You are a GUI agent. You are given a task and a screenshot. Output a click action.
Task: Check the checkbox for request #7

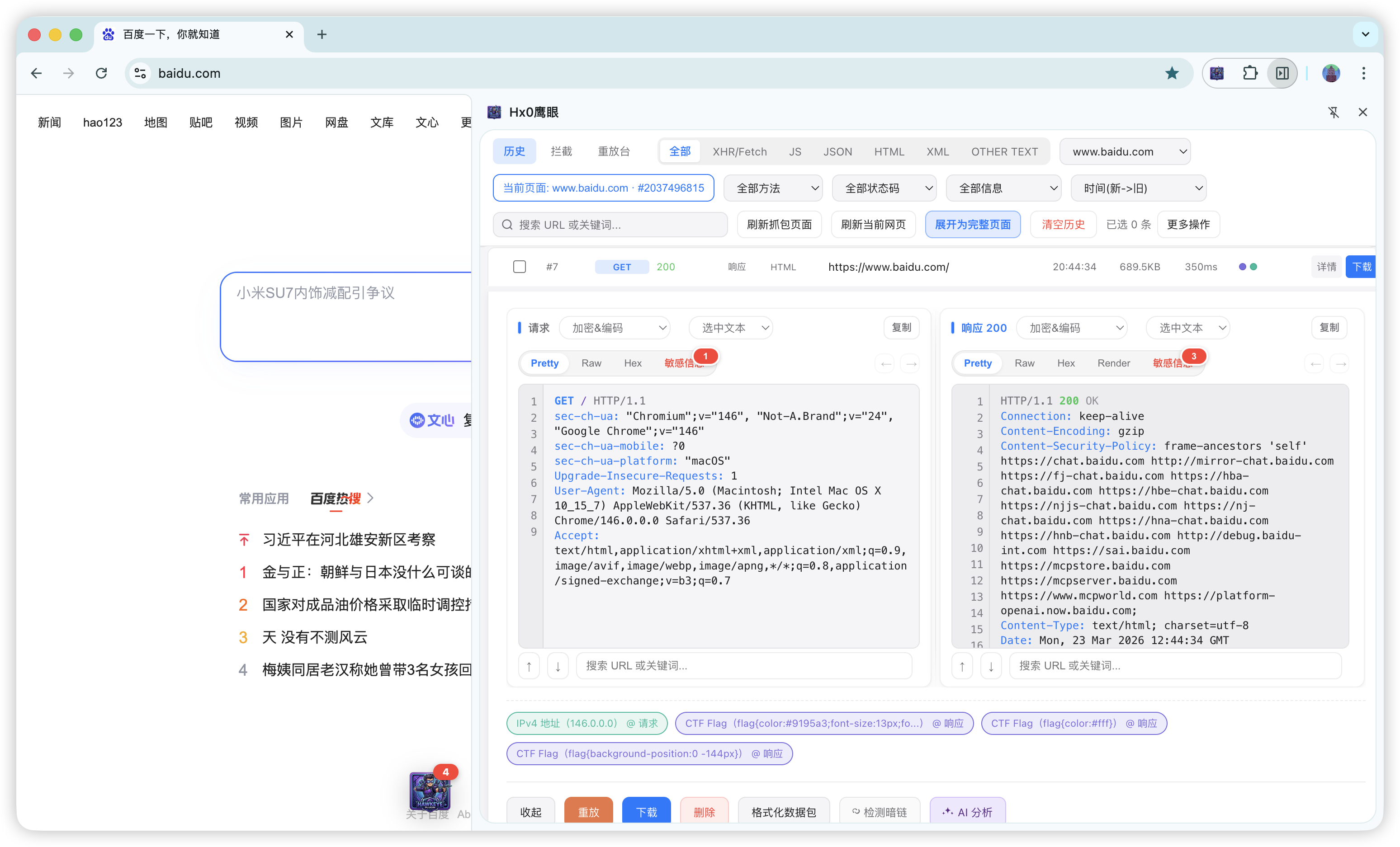[519, 267]
